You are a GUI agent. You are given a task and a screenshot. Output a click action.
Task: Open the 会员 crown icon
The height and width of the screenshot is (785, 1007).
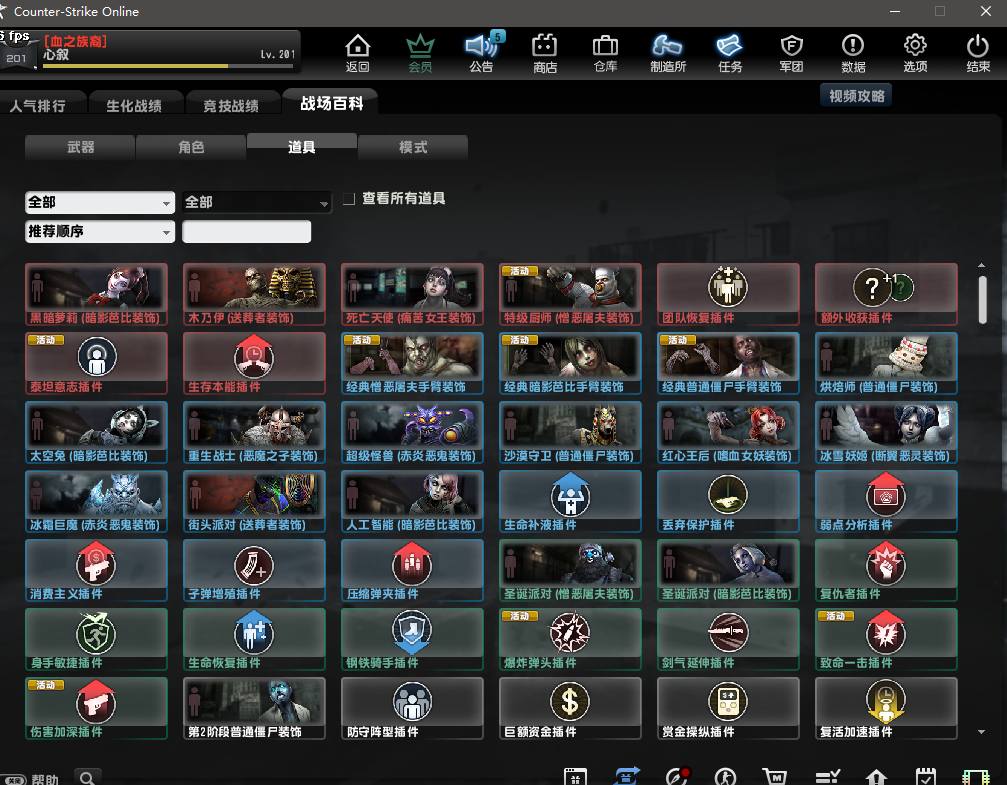pos(420,53)
